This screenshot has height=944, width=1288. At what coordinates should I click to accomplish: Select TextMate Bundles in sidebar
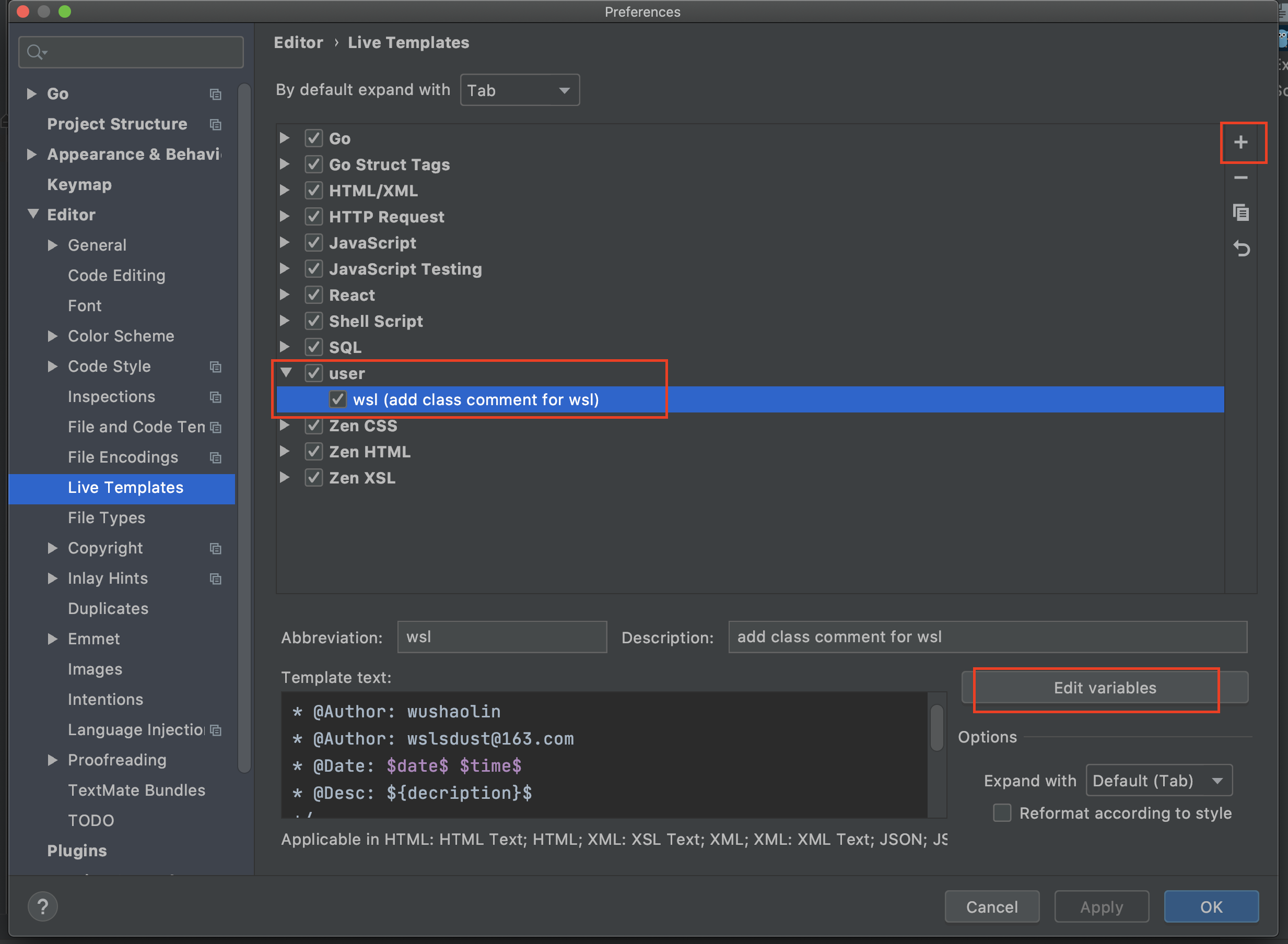pyautogui.click(x=137, y=790)
